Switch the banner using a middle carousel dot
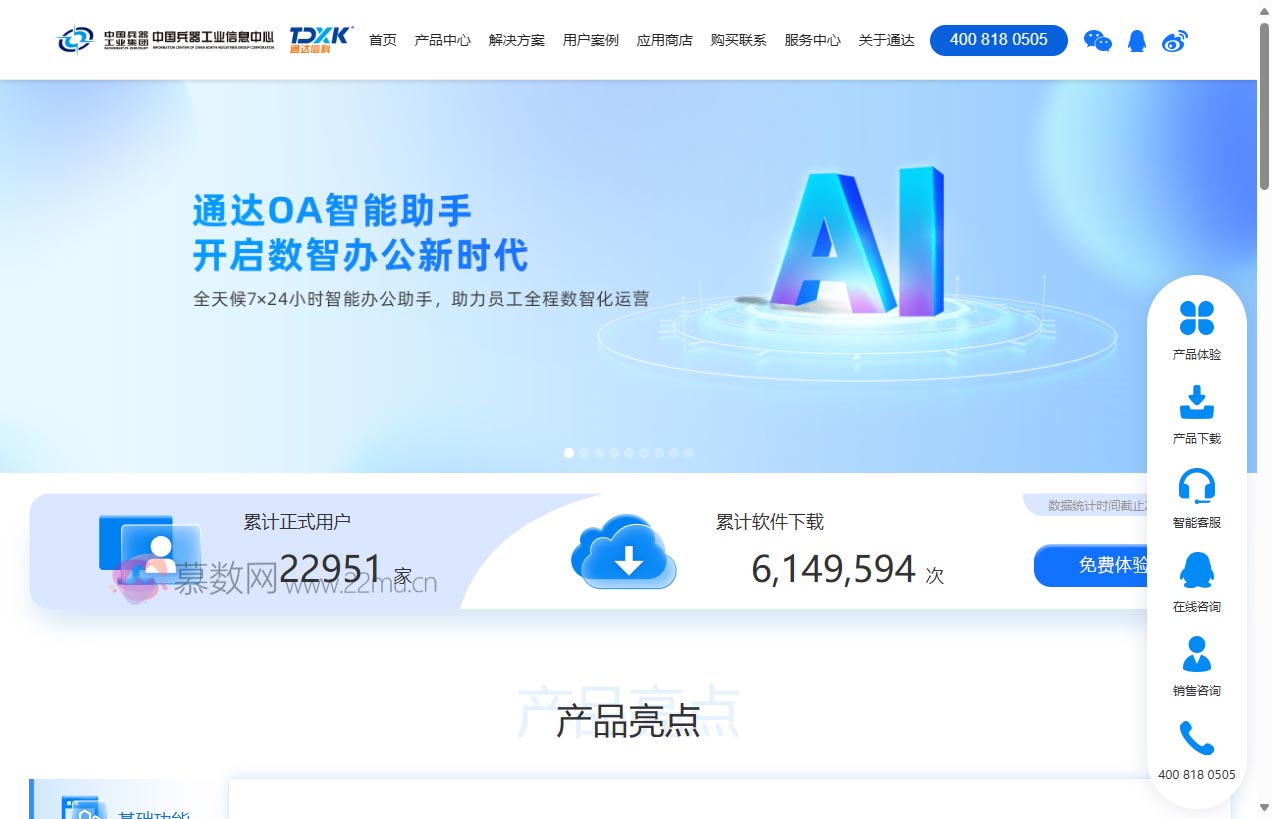1272x819 pixels. tap(629, 452)
